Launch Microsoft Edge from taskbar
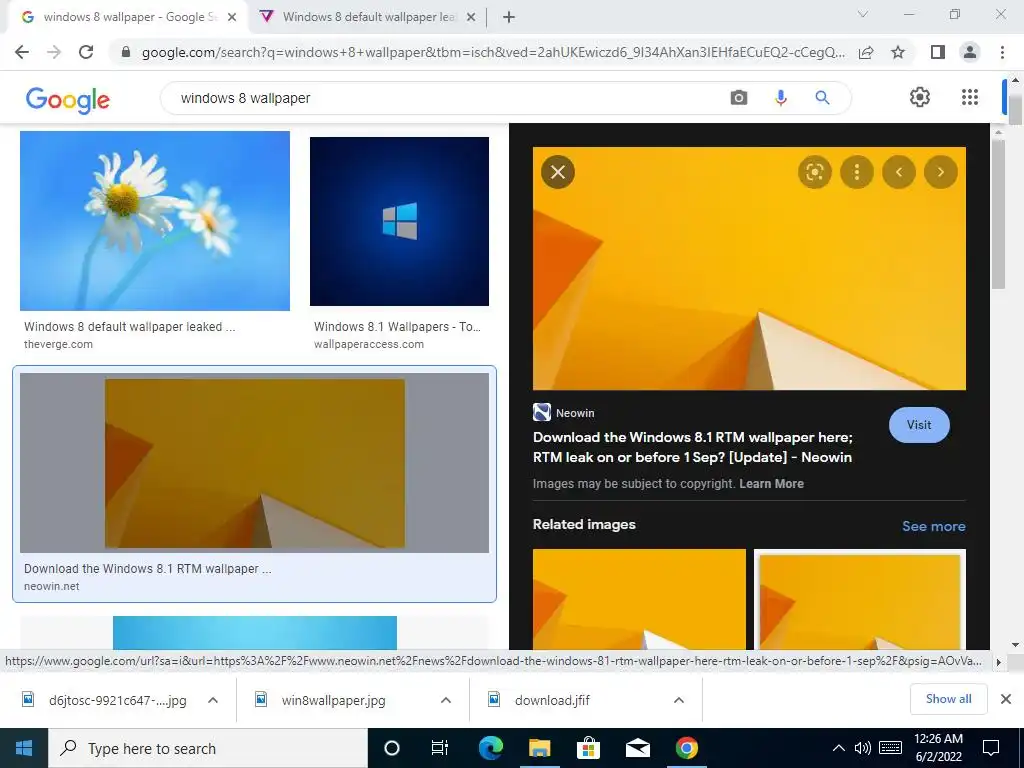This screenshot has height=768, width=1024. (x=490, y=748)
